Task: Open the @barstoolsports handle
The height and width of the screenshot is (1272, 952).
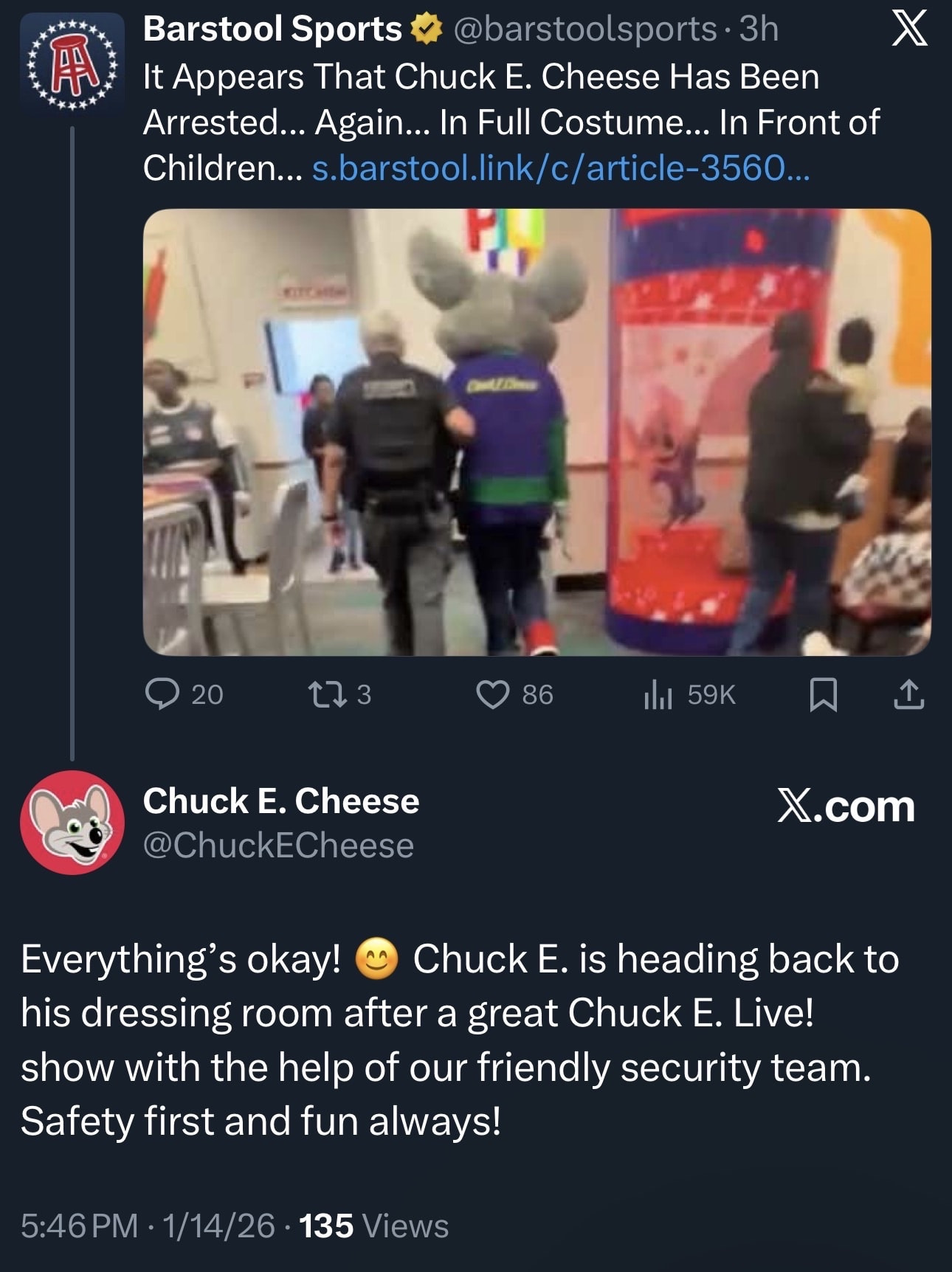Action: (584, 30)
